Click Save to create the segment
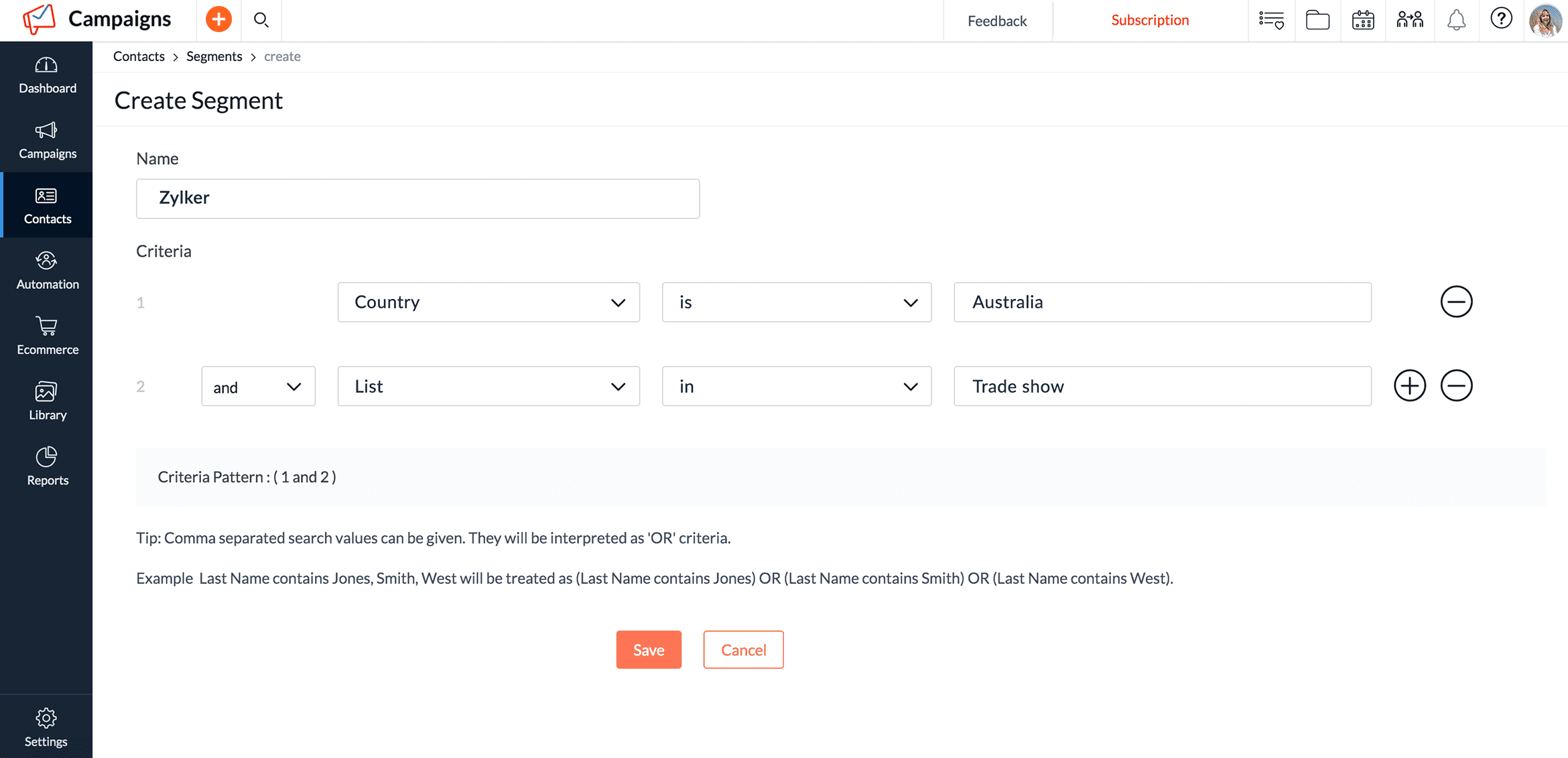 (x=648, y=649)
